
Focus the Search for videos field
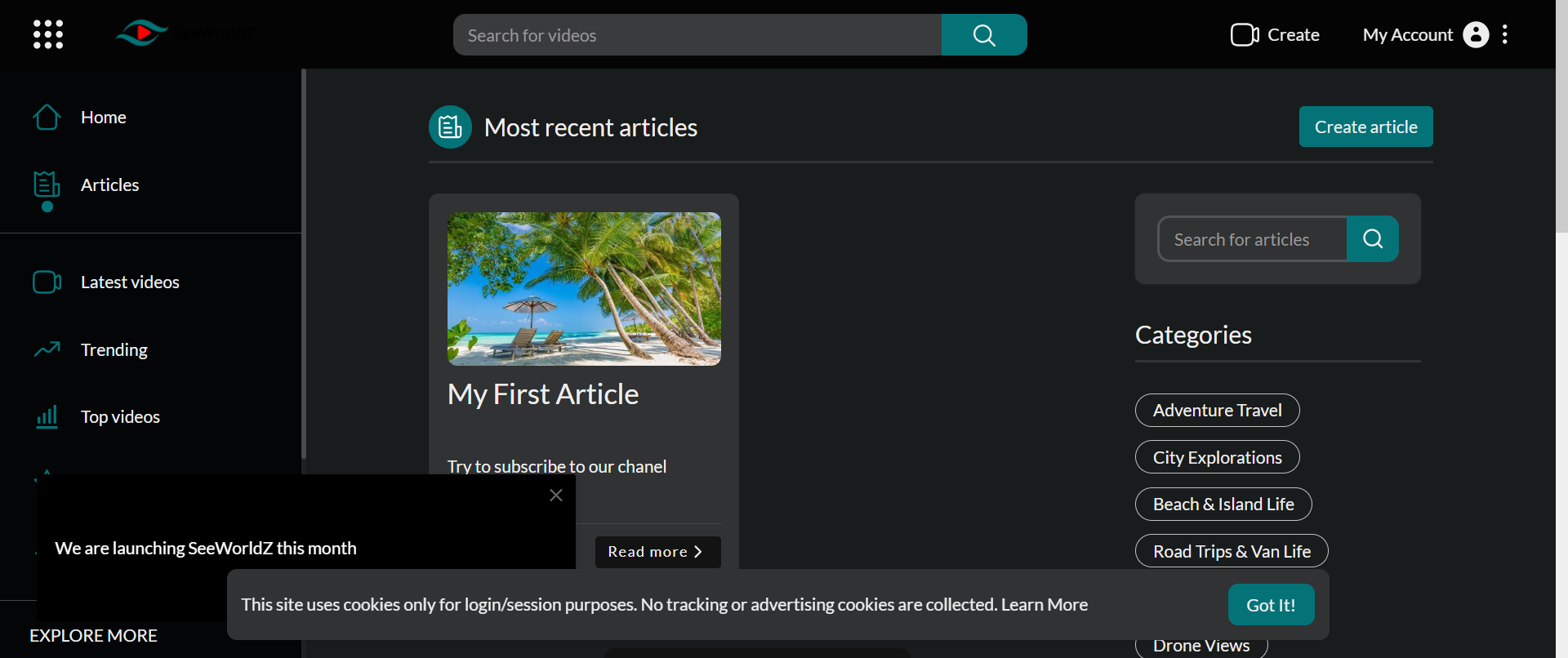pos(697,35)
